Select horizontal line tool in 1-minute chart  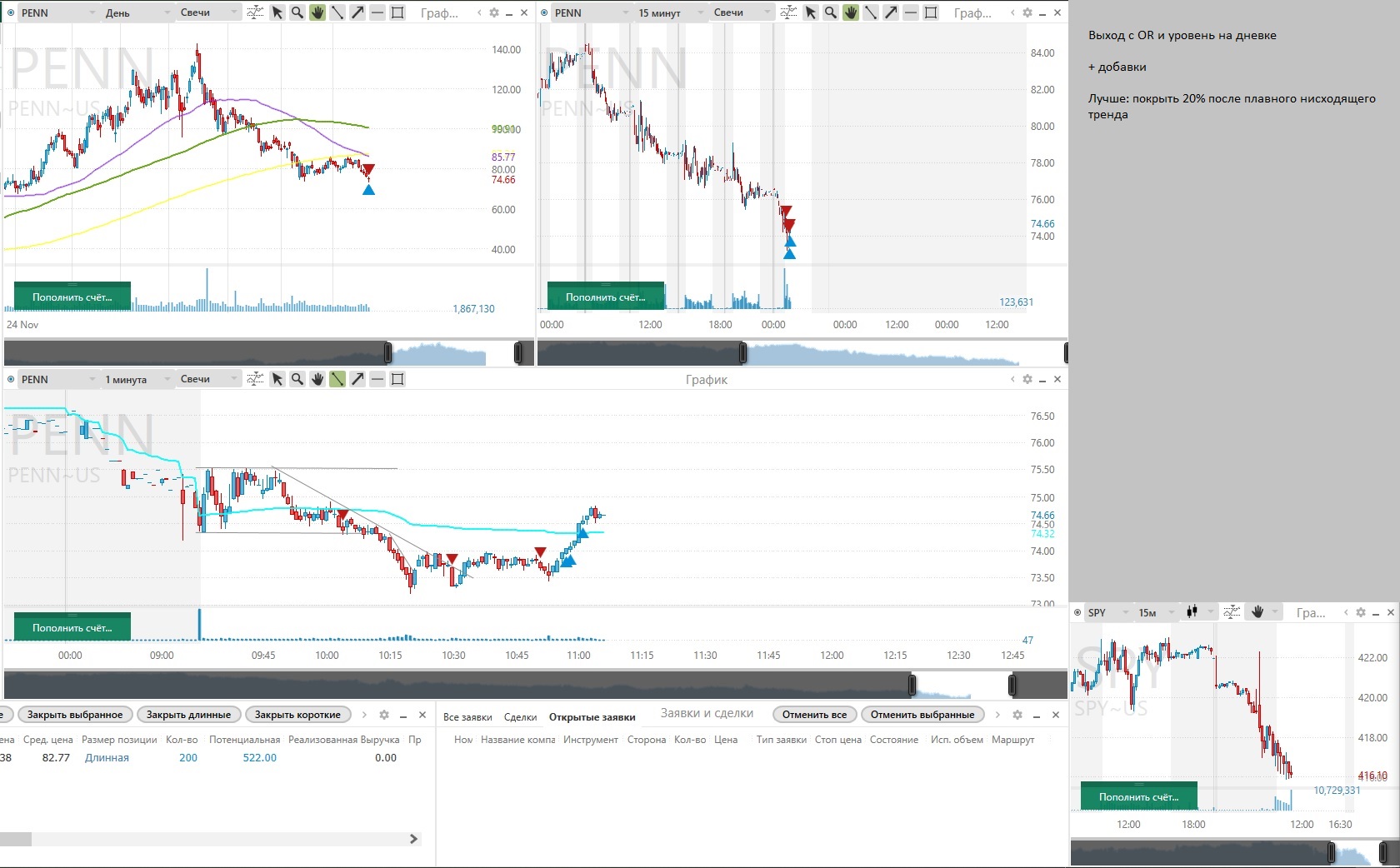click(x=377, y=379)
